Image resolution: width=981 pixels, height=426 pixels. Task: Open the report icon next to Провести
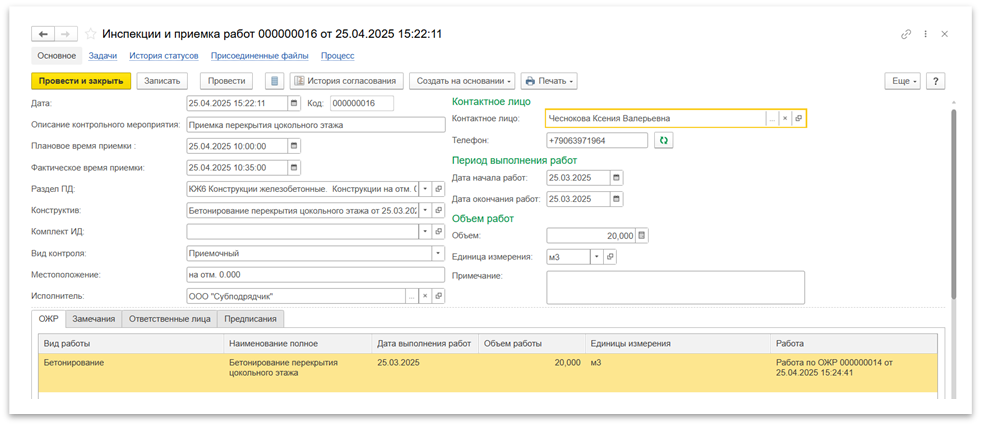[x=275, y=81]
